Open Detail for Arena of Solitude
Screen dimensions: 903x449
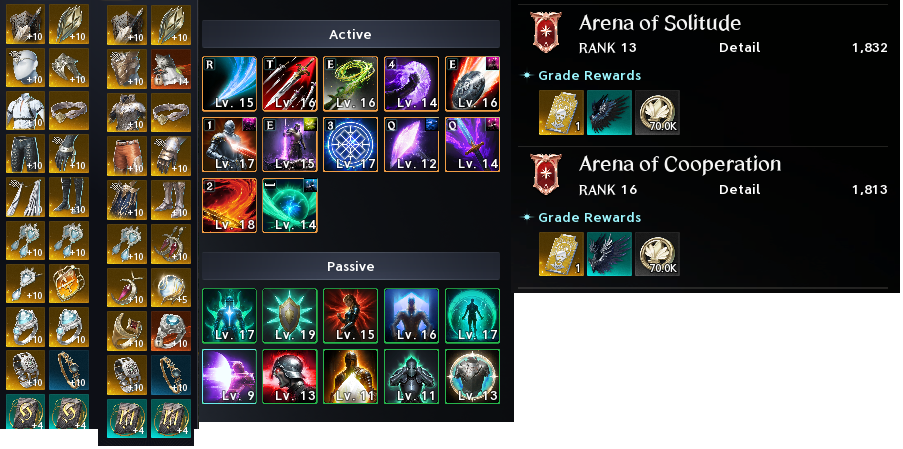pyautogui.click(x=739, y=48)
